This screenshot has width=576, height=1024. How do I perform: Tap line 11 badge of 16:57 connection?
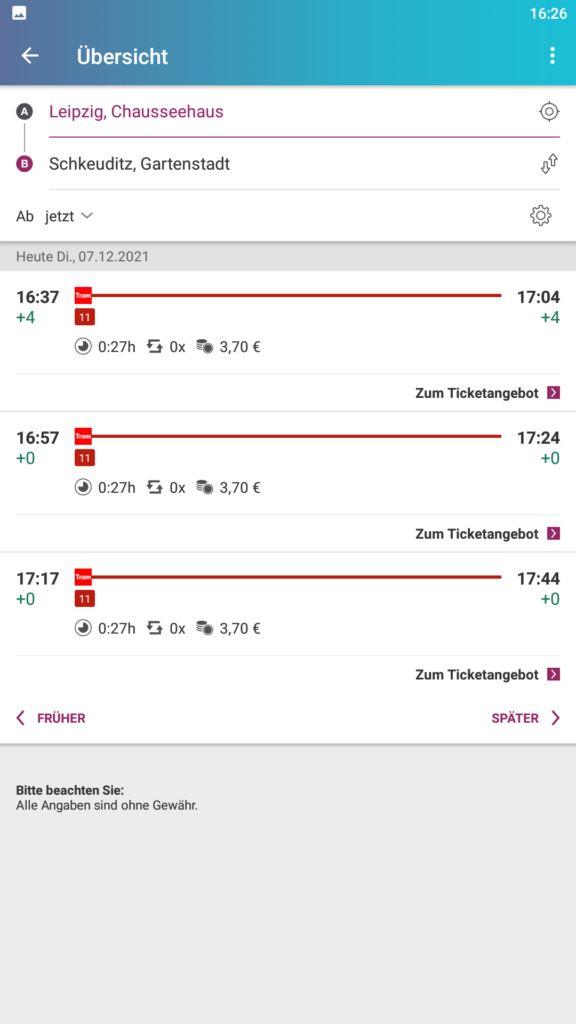(84, 458)
